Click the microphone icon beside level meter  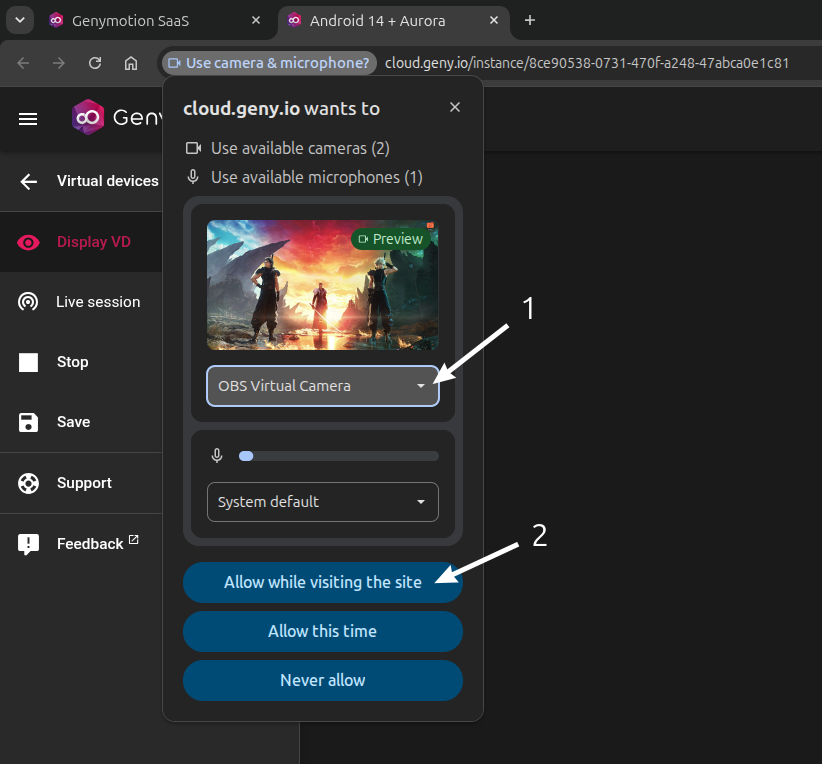tap(217, 456)
